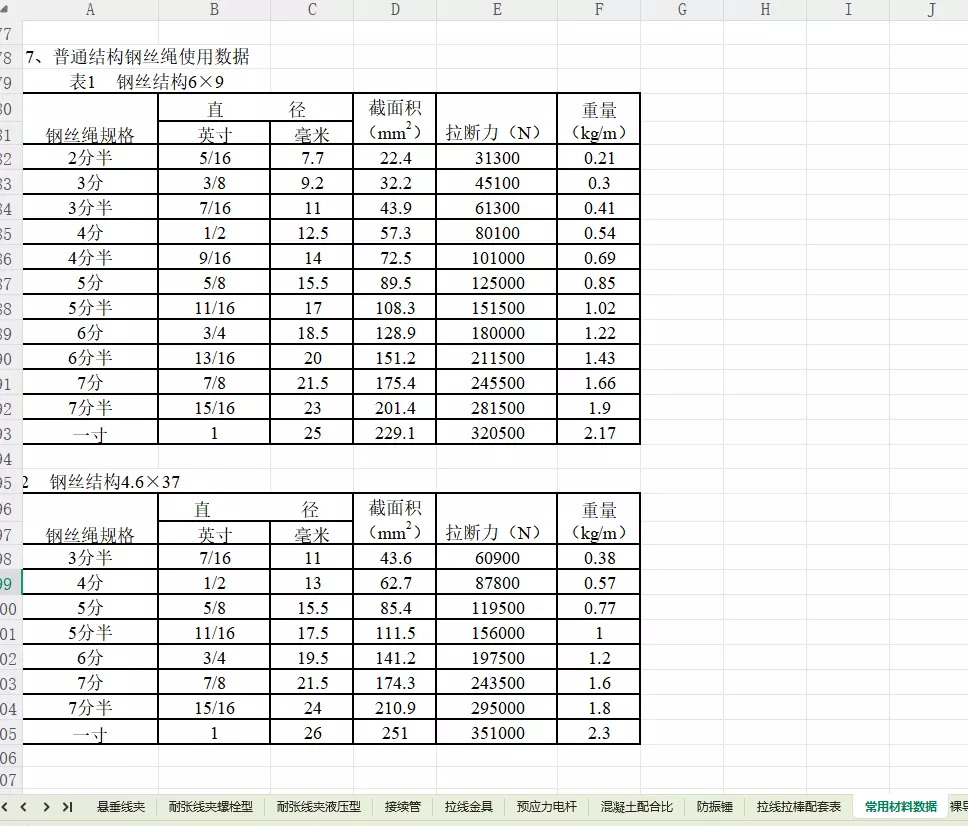This screenshot has height=826, width=968.
Task: Click the next sheet arrow
Action: coord(45,806)
